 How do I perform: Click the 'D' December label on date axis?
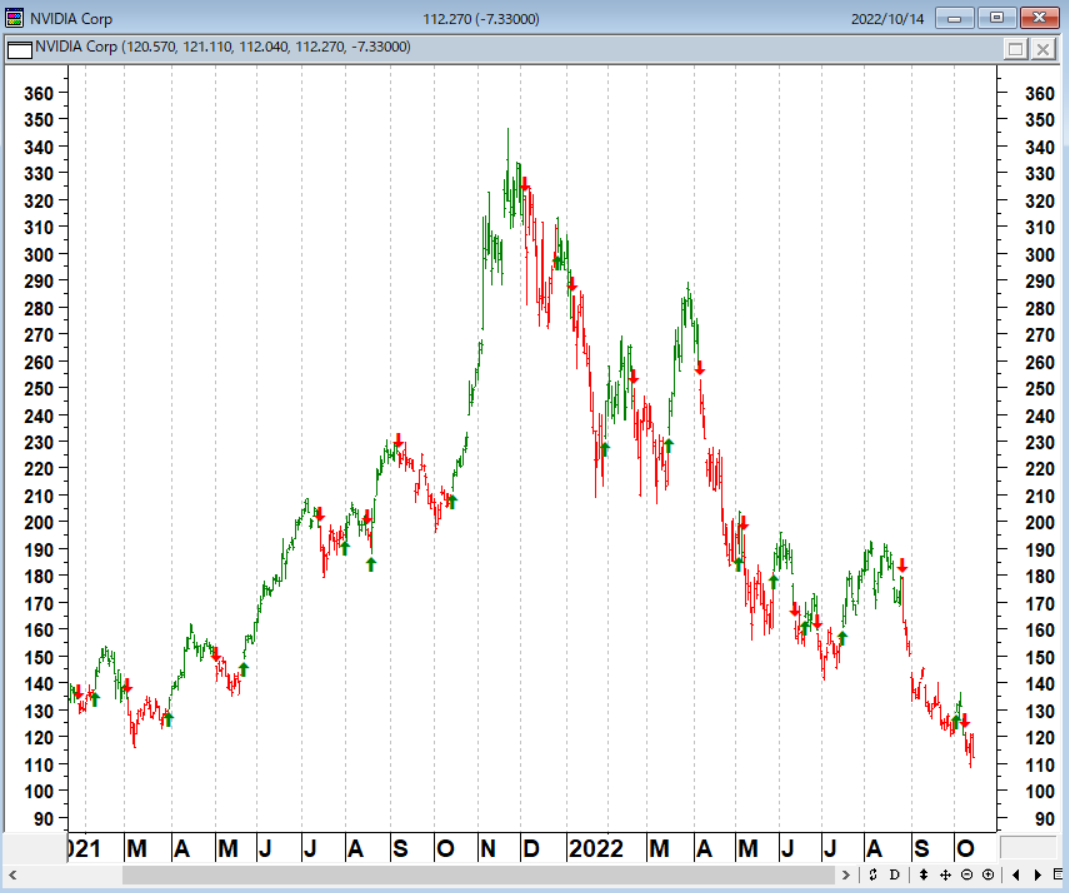(x=530, y=849)
